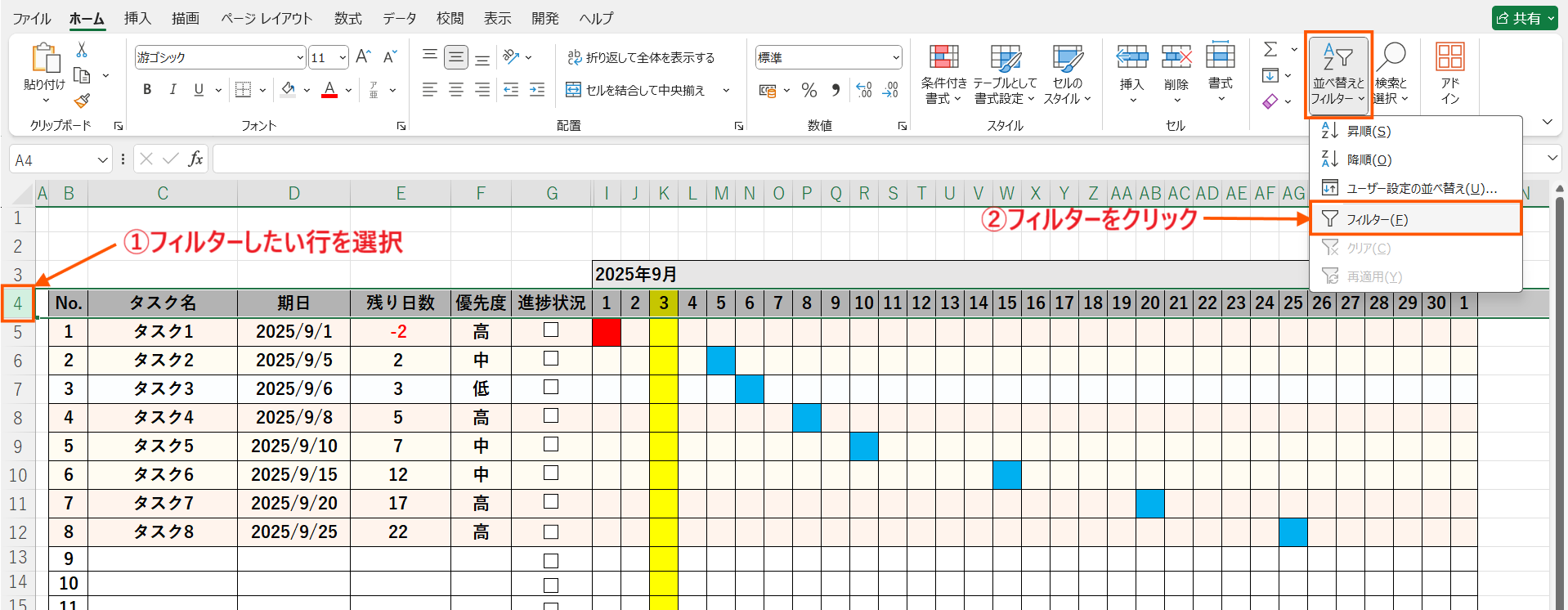Click the insert function fx icon
1568x610 pixels.
click(x=195, y=159)
